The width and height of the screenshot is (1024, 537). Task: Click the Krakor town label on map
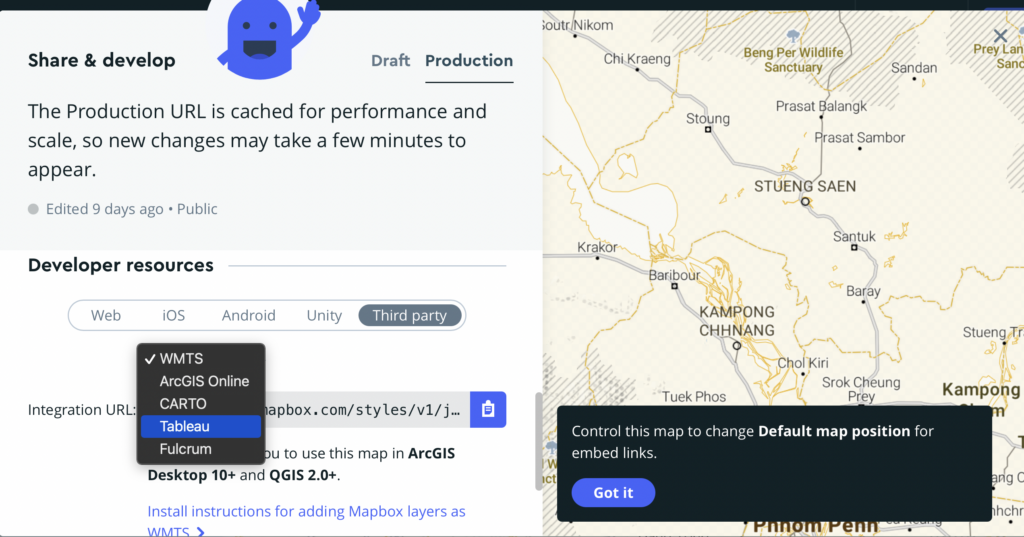point(597,247)
